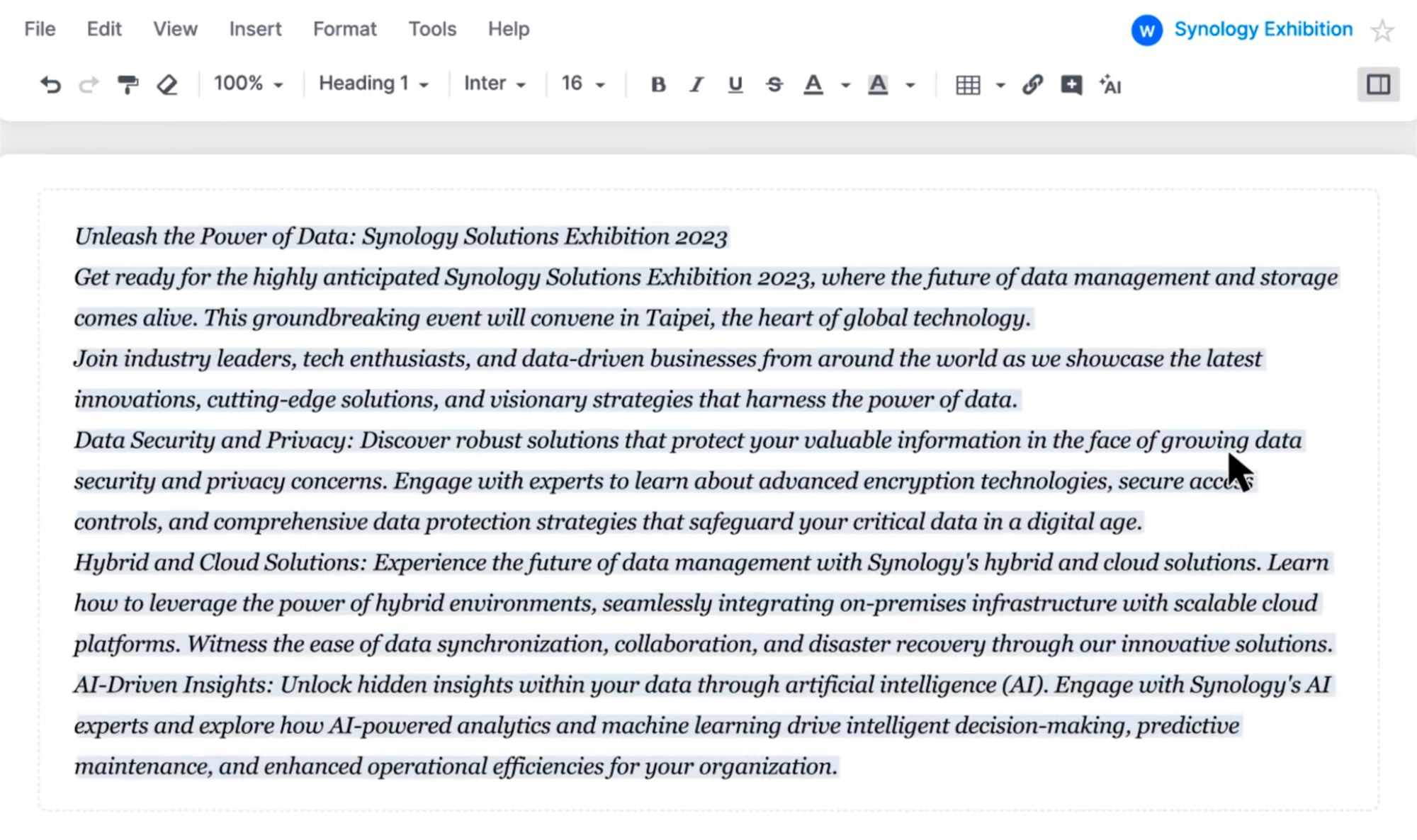This screenshot has width=1417, height=840.
Task: Change paragraph style from Heading 1
Action: pos(374,84)
